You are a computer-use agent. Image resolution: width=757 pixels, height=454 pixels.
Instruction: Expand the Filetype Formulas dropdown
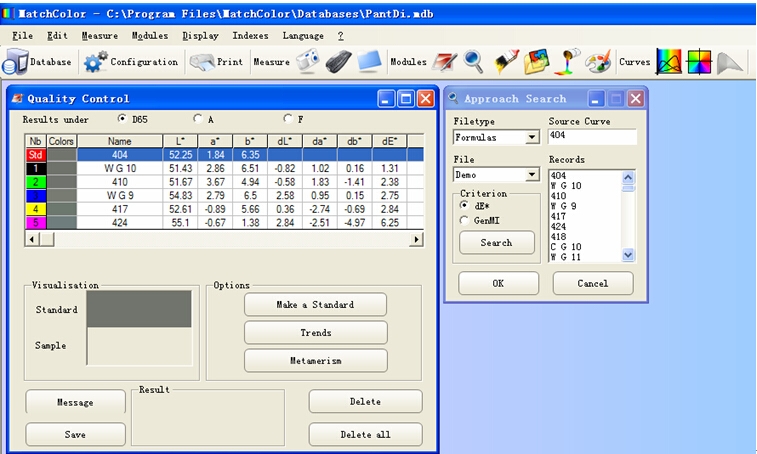(x=532, y=138)
